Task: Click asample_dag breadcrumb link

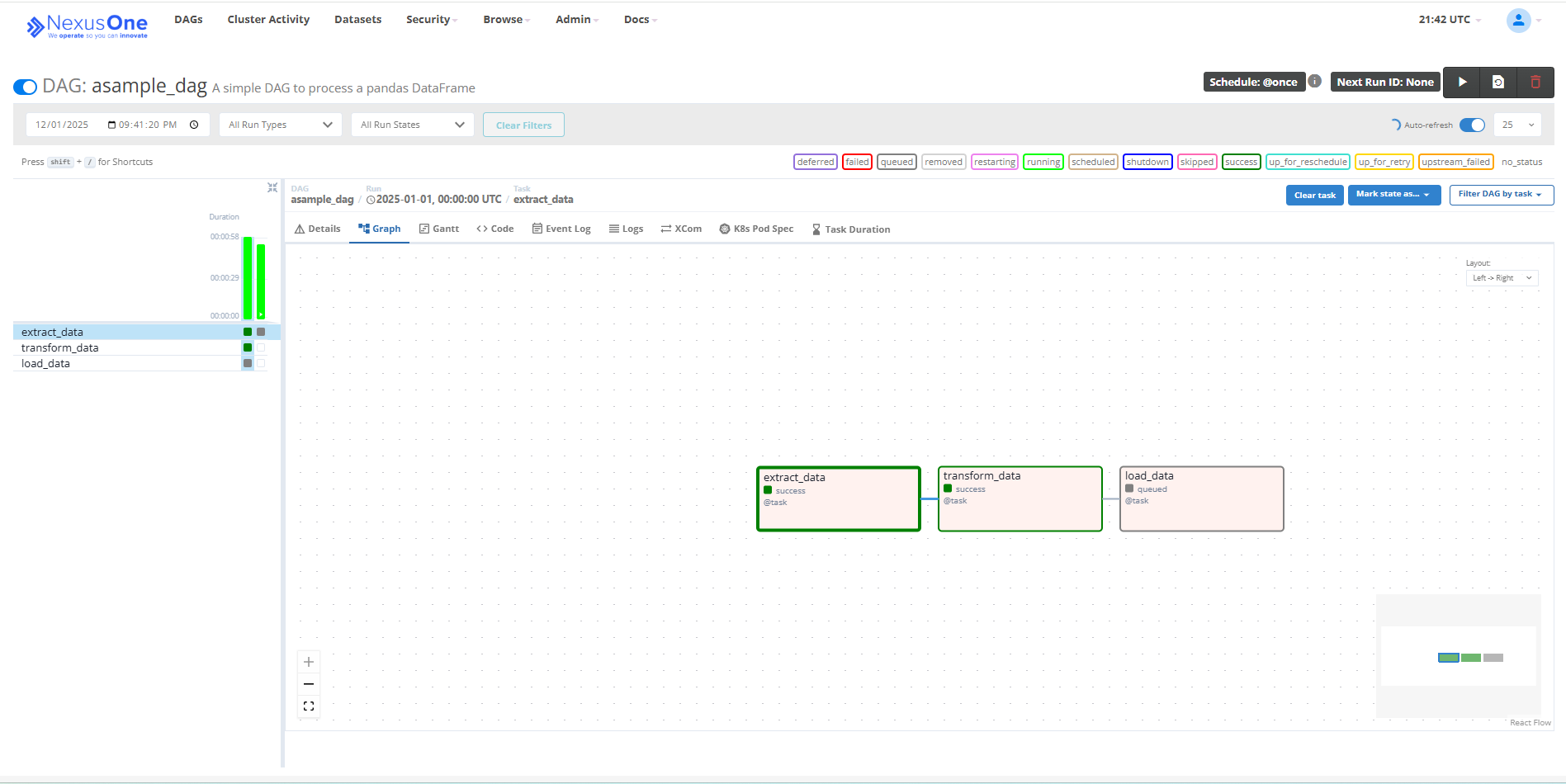Action: click(322, 200)
